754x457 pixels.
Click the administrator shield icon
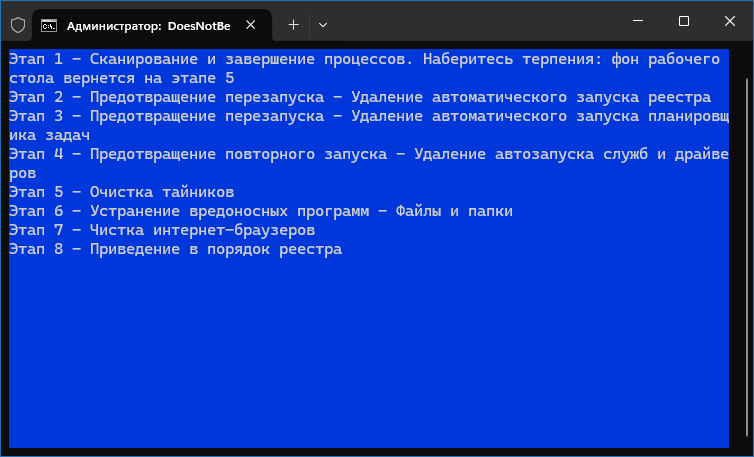(x=17, y=23)
